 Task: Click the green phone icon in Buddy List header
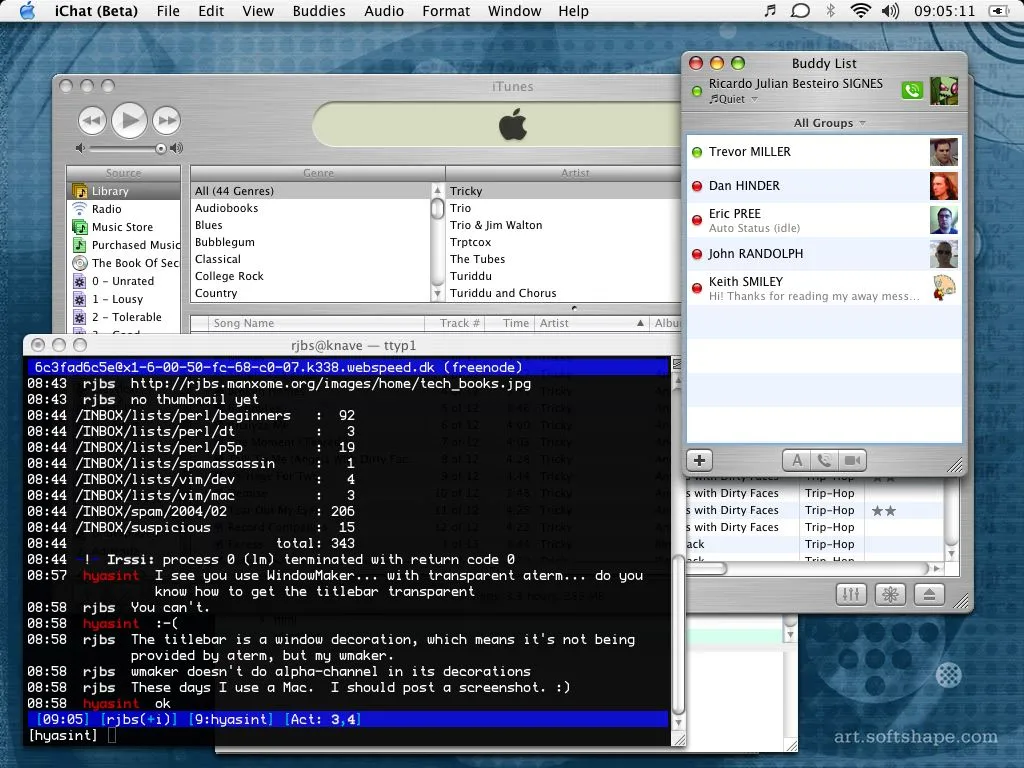tap(912, 90)
